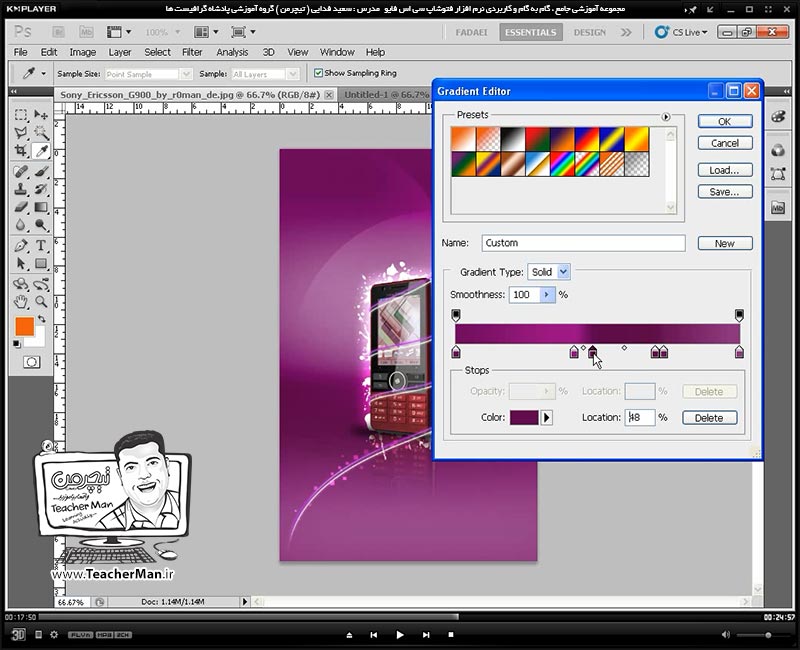Switch to Sony_Ericsson_G900 document tab
The width and height of the screenshot is (800, 650).
click(x=195, y=94)
